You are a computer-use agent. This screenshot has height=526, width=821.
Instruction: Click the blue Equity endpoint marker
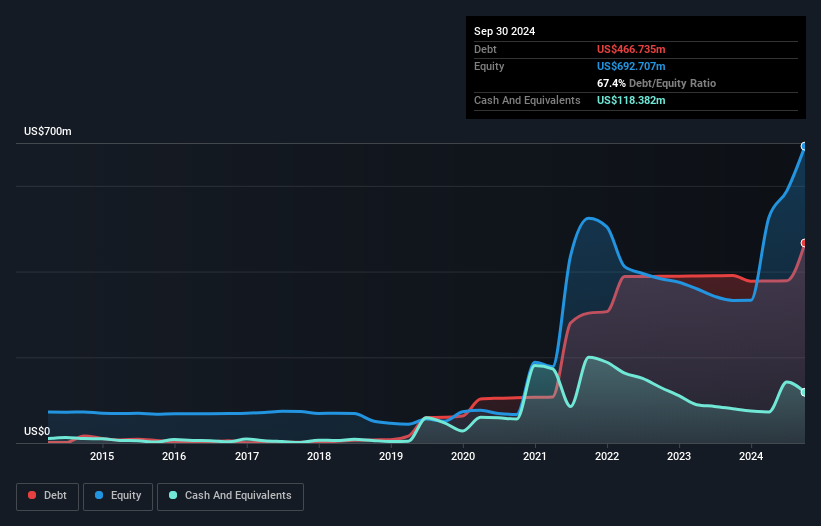[804, 146]
